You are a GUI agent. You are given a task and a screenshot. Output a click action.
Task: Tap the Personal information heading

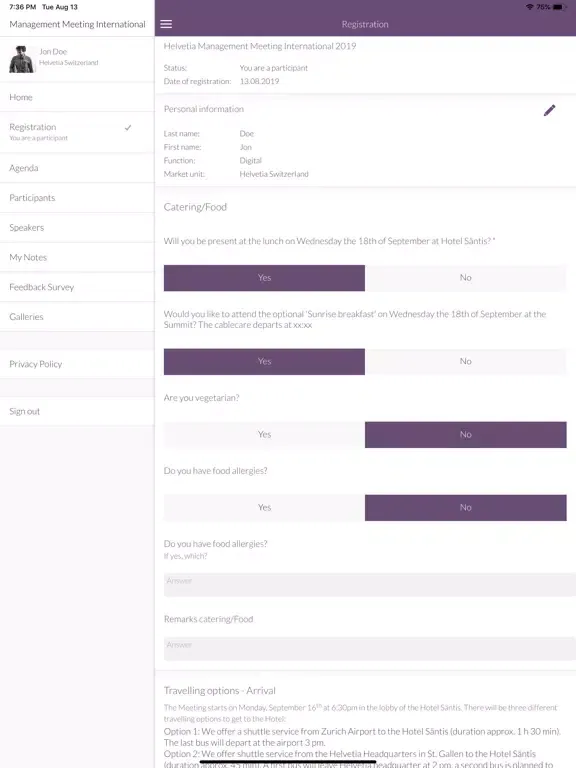click(203, 109)
